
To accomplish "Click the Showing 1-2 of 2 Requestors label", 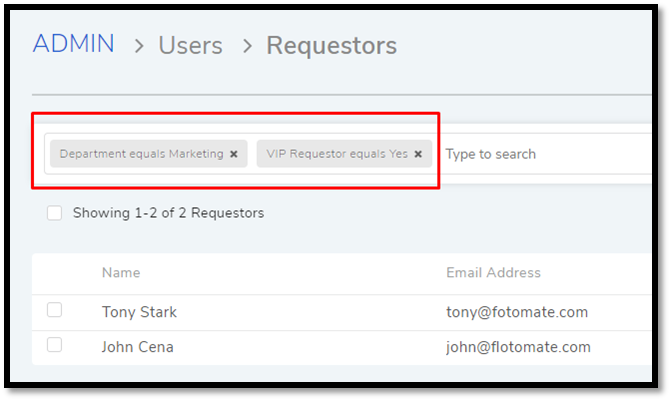I will [168, 213].
